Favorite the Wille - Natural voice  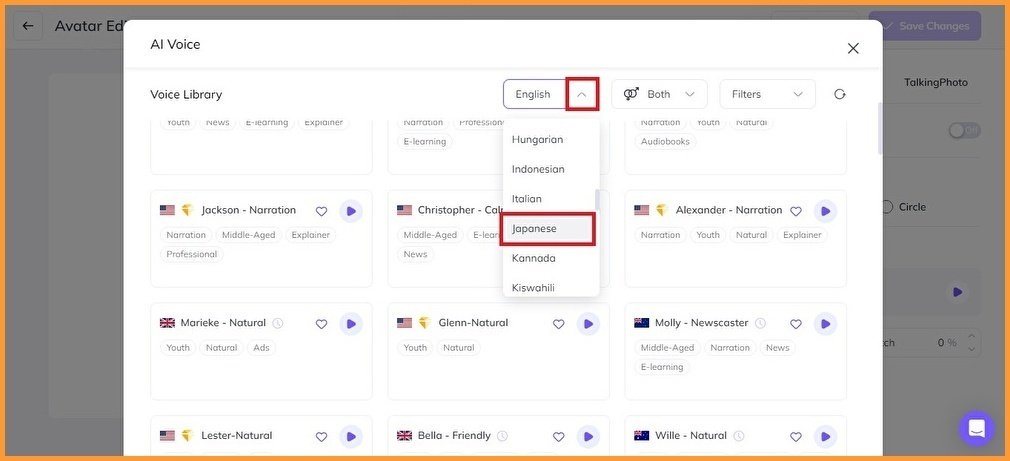tap(796, 437)
